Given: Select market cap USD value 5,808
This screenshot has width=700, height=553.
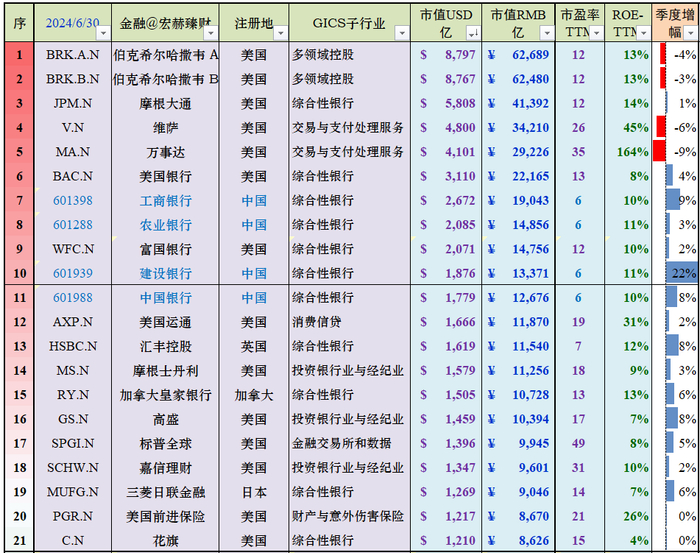Looking at the screenshot, I should click(446, 104).
